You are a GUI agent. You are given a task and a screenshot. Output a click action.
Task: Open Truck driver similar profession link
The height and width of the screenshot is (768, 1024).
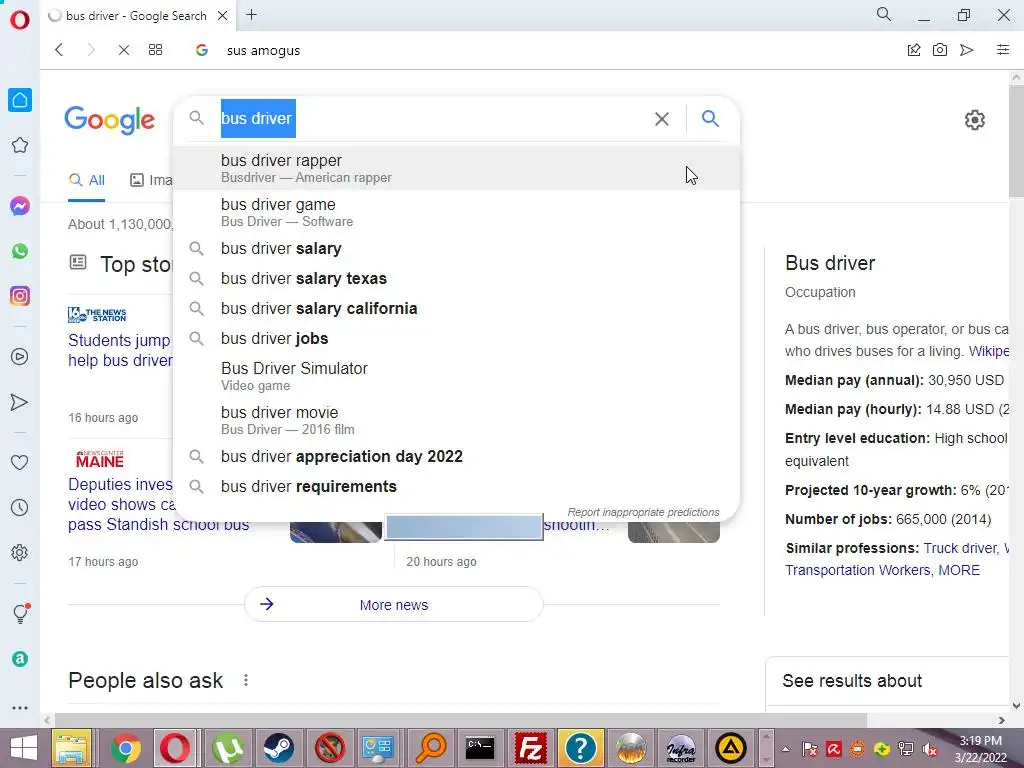961,549
